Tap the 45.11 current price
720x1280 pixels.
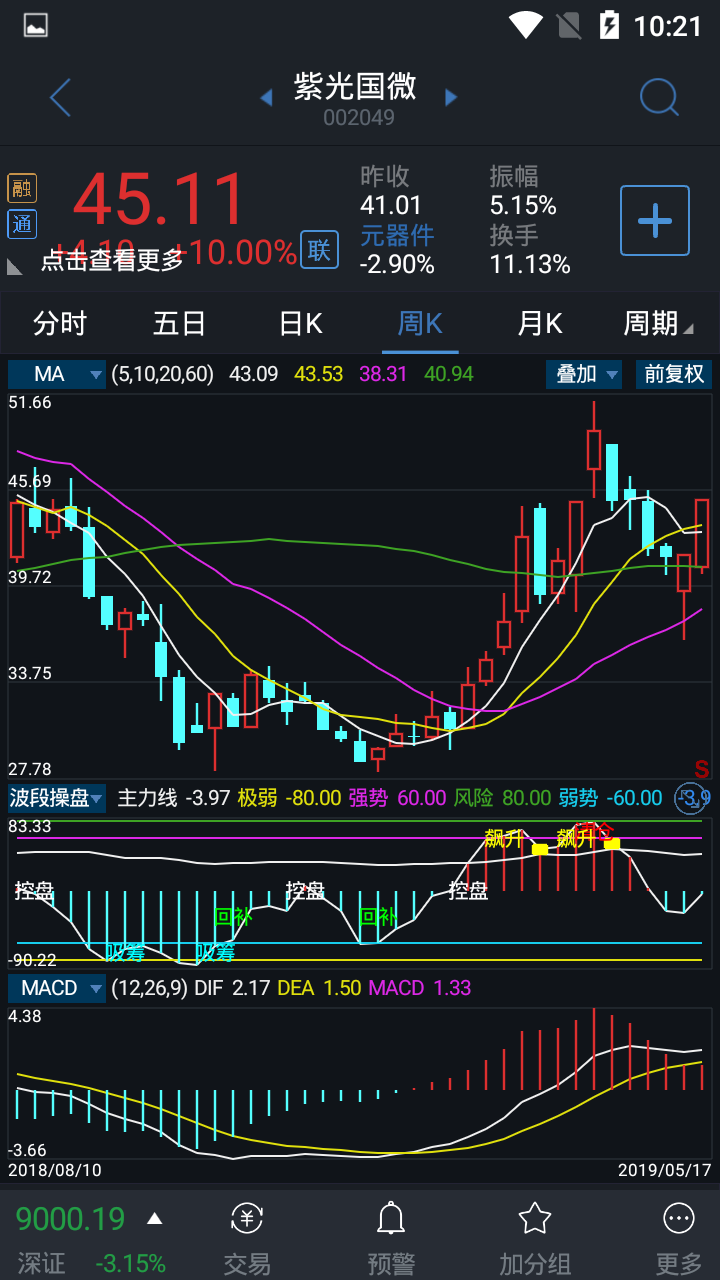(159, 200)
